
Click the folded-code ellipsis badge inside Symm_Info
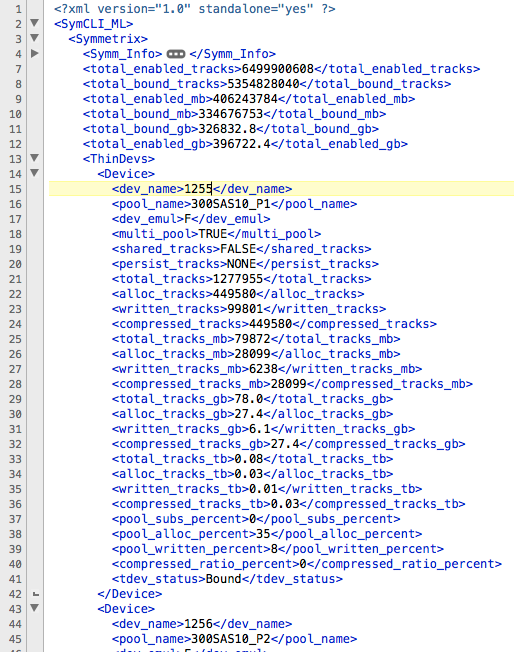coord(175,54)
